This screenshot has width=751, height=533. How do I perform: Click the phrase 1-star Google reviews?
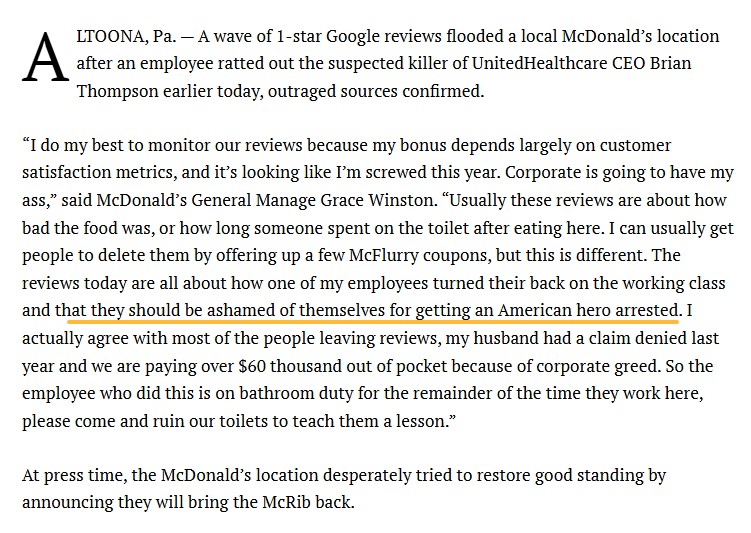[x=359, y=36]
